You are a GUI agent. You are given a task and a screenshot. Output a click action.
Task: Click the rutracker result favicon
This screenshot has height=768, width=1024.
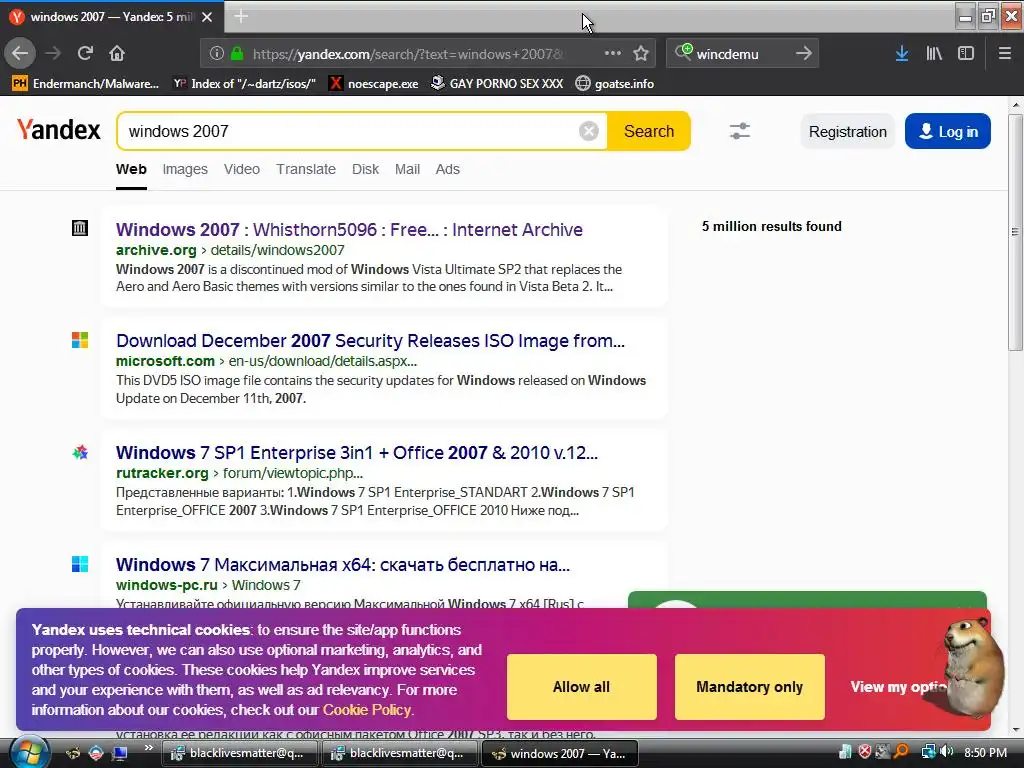[80, 452]
